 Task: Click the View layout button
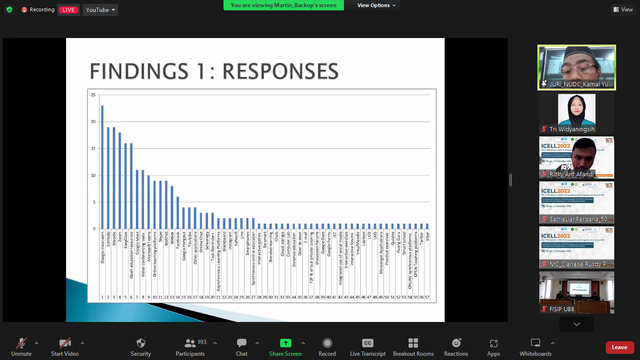pyautogui.click(x=623, y=9)
